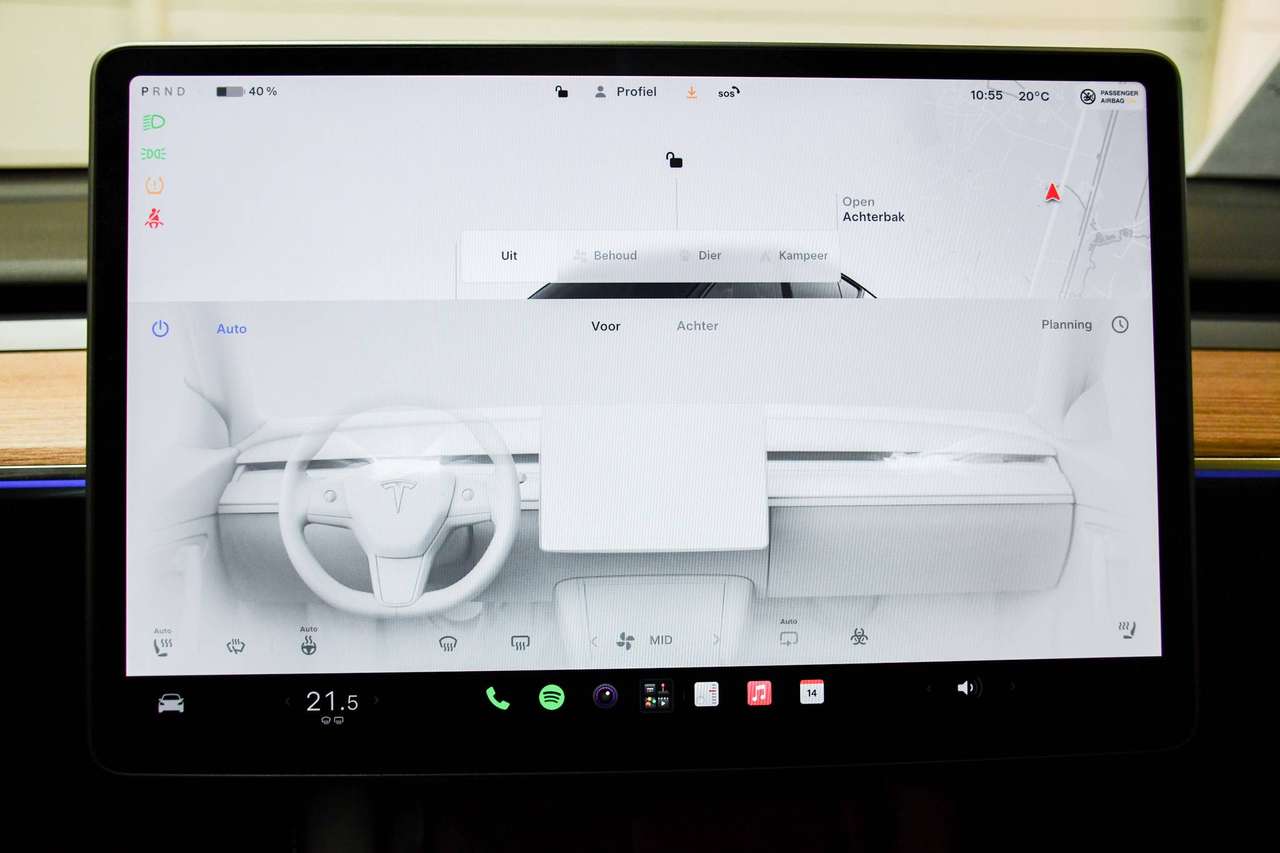Open the Profiel driver profile

coord(626,92)
